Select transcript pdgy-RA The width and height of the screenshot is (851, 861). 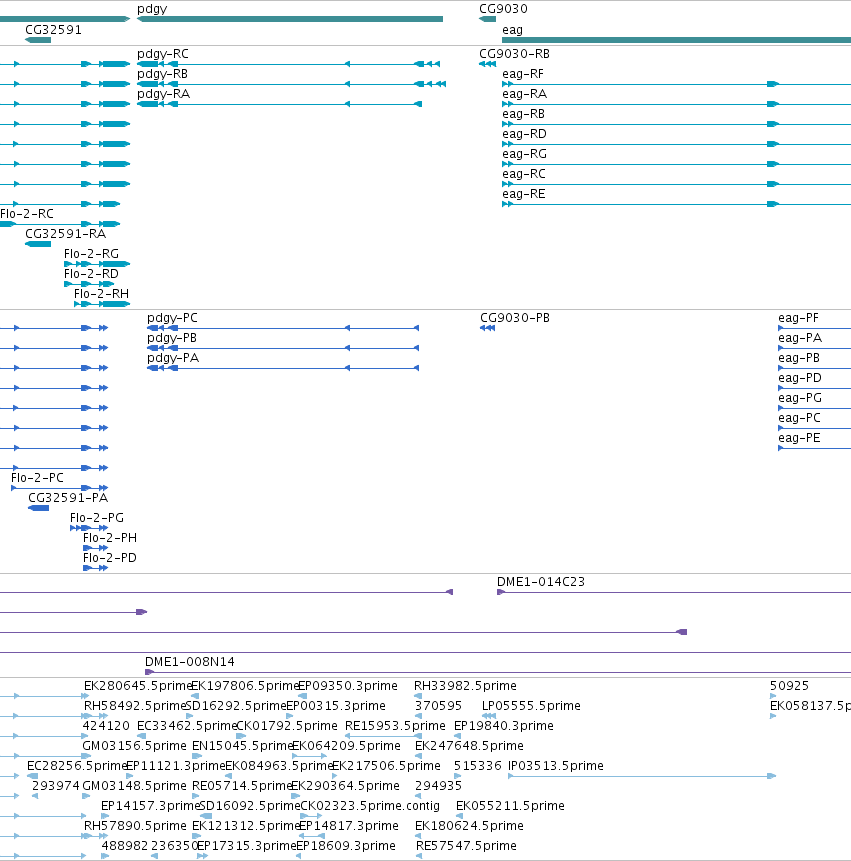point(279,104)
